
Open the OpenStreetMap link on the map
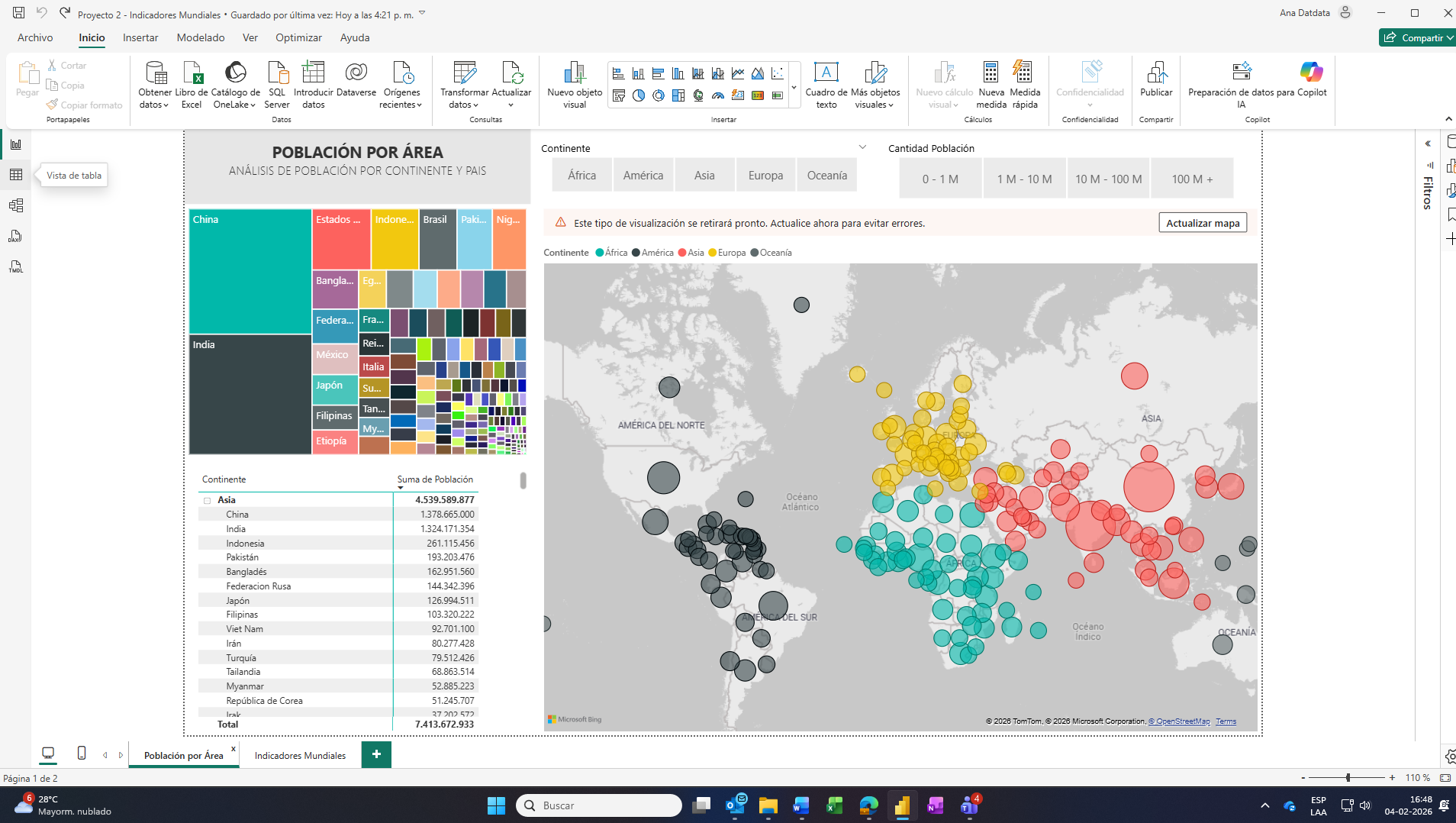pos(1181,721)
